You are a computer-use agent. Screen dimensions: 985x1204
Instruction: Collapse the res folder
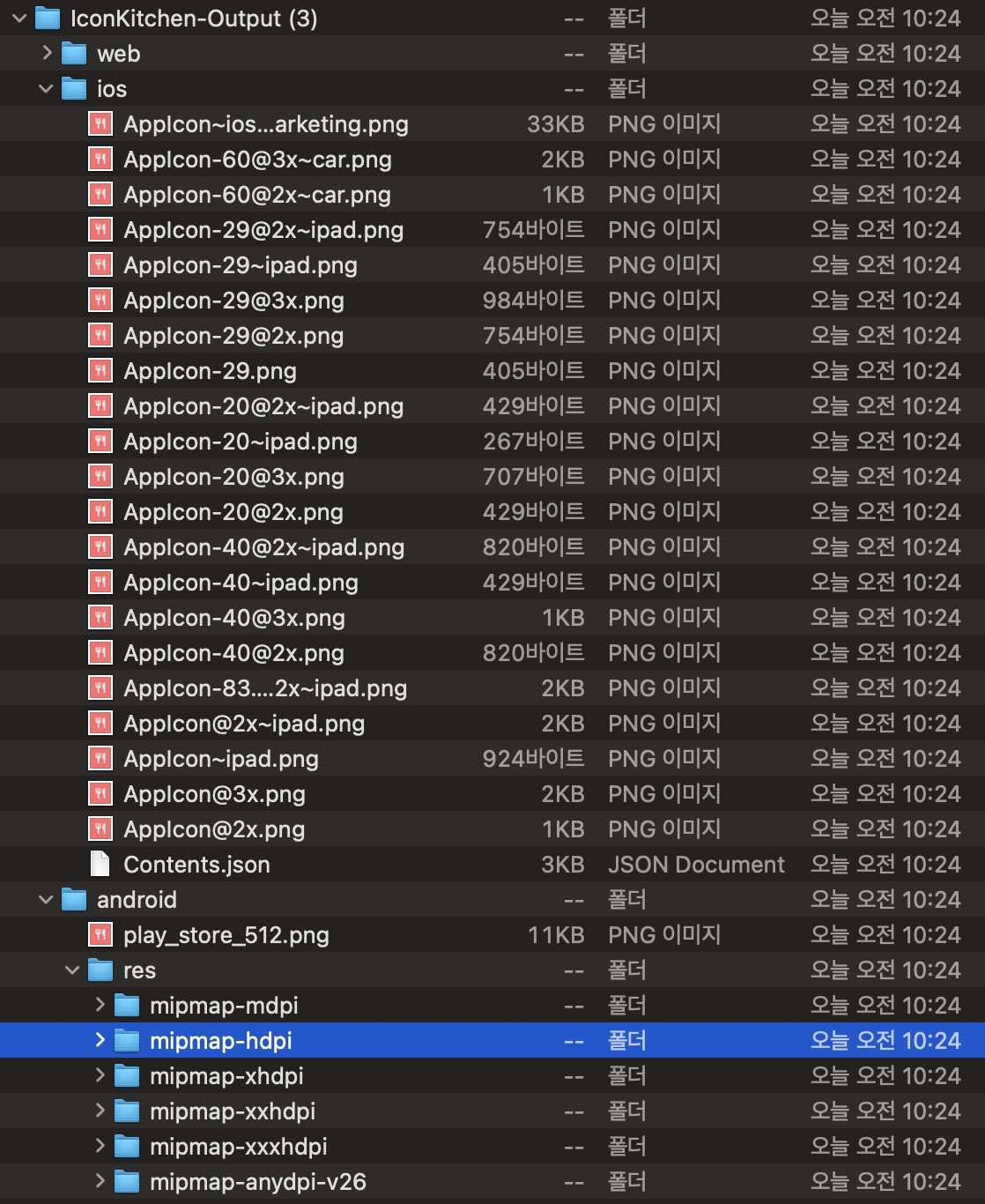72,970
